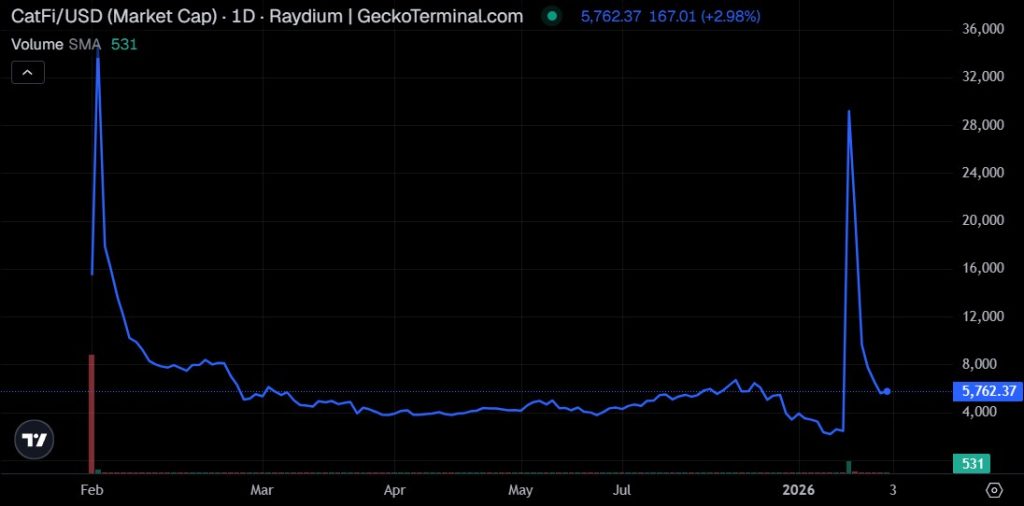
Task: Click the red volume bar at February
Action: (91, 414)
